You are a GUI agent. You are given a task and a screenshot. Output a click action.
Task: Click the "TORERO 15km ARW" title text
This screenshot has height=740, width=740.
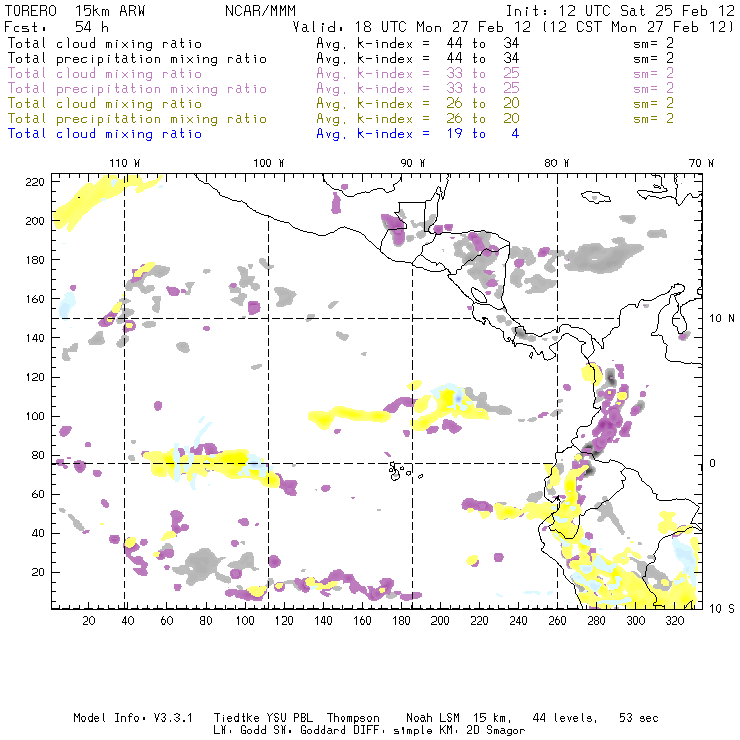(75, 11)
